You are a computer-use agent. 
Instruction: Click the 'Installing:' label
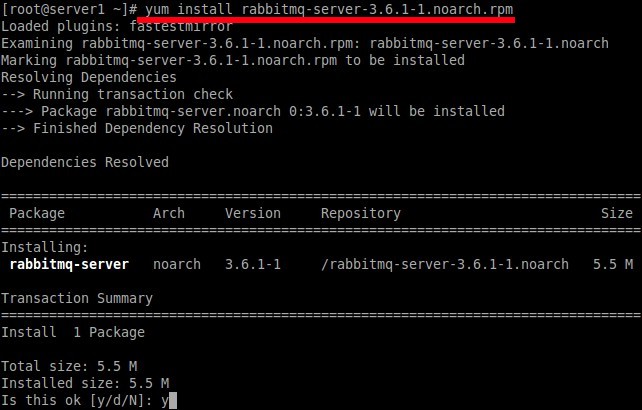[x=45, y=247]
